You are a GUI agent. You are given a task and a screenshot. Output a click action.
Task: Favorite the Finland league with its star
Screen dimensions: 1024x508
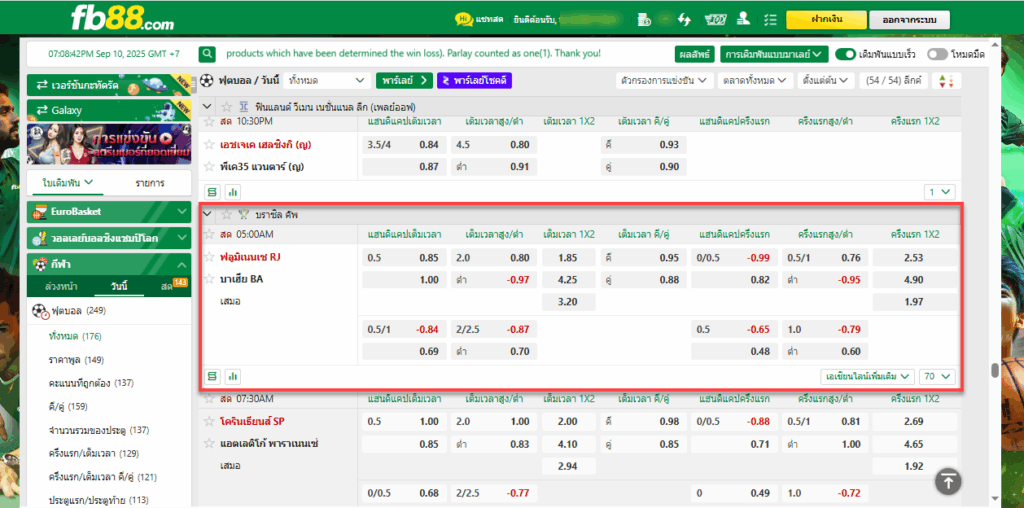point(227,106)
